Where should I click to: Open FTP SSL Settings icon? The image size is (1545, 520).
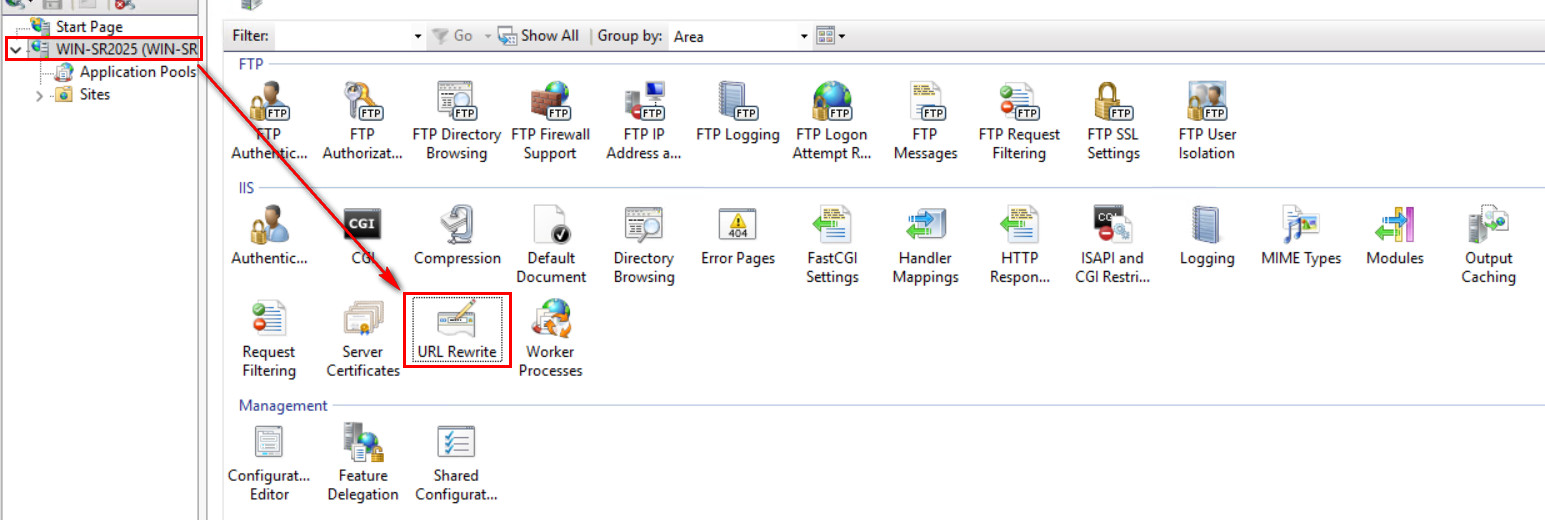tap(1113, 122)
